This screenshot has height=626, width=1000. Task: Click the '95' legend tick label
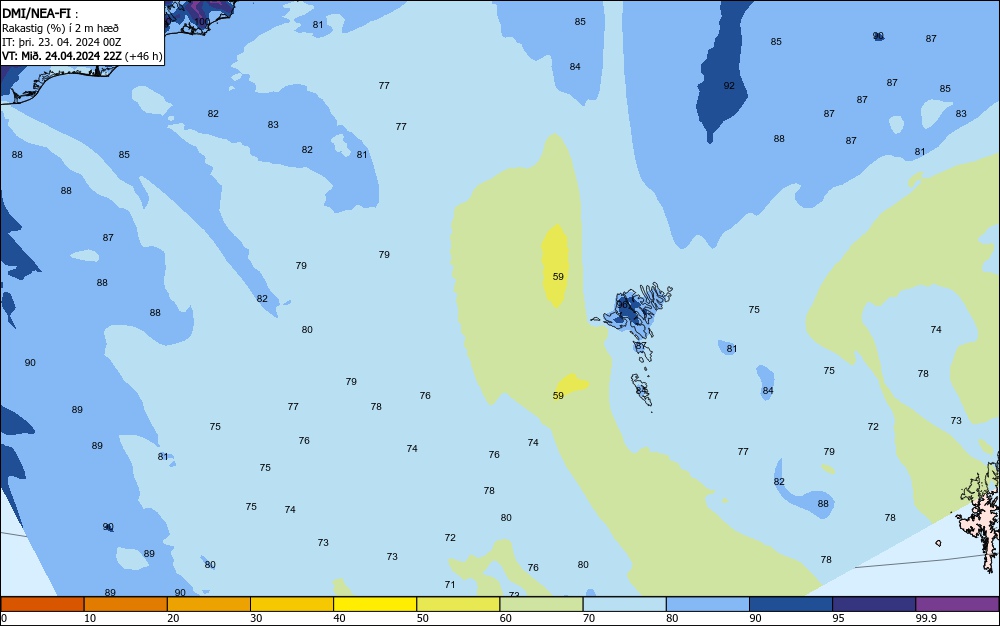coord(838,618)
